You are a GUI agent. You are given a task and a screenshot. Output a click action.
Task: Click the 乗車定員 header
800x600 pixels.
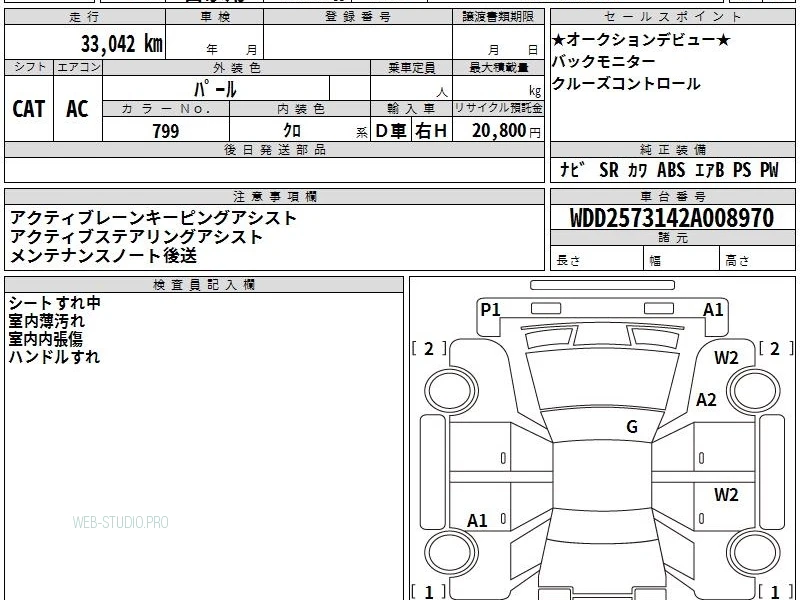(x=411, y=68)
